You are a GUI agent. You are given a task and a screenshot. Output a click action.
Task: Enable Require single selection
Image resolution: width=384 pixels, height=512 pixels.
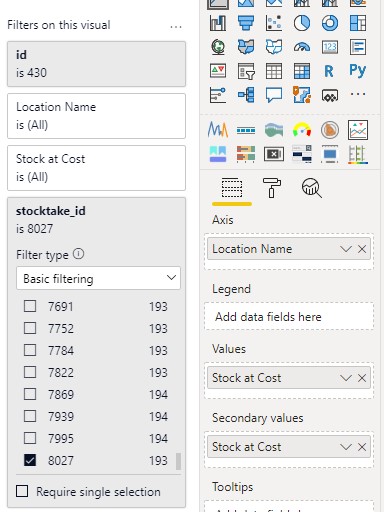(x=22, y=491)
